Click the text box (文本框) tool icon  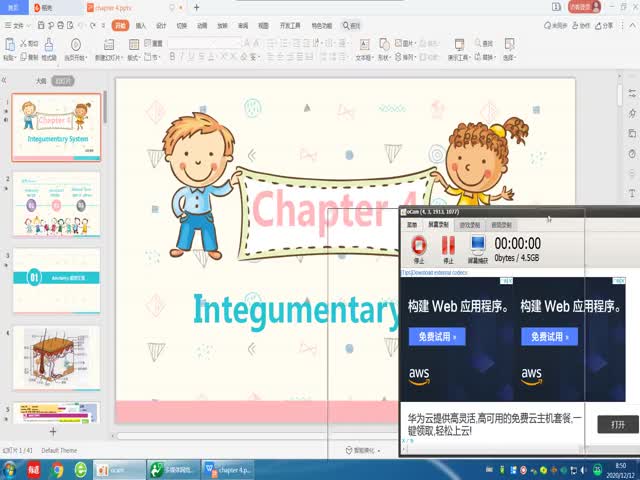tap(364, 45)
